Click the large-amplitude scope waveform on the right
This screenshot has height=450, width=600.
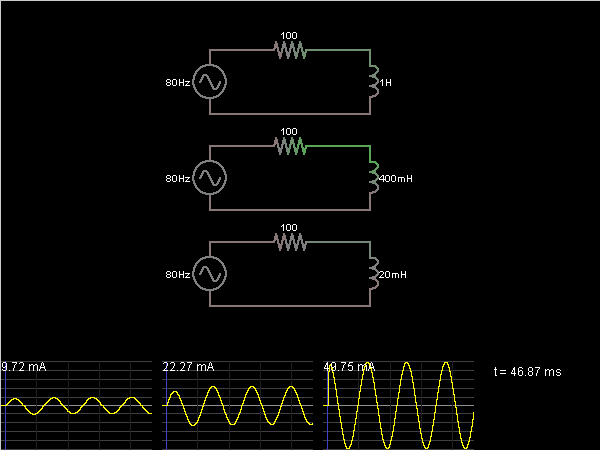(x=399, y=406)
